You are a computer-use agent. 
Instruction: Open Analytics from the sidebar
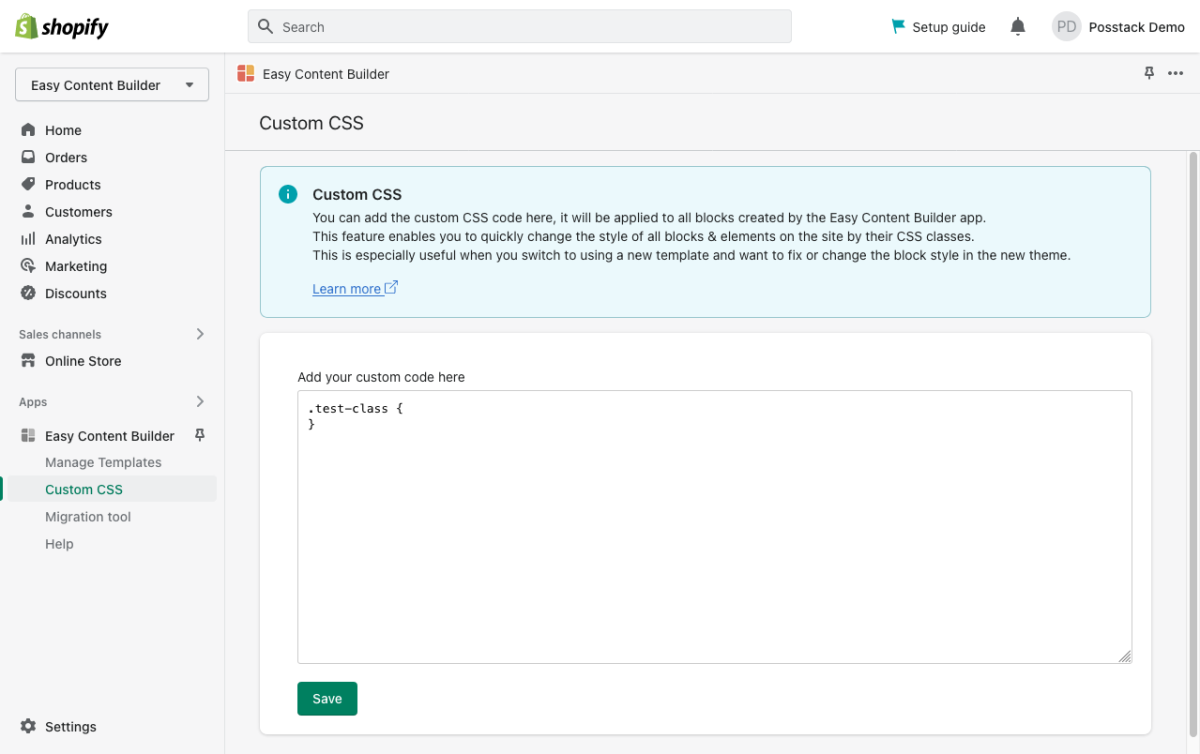click(x=73, y=239)
